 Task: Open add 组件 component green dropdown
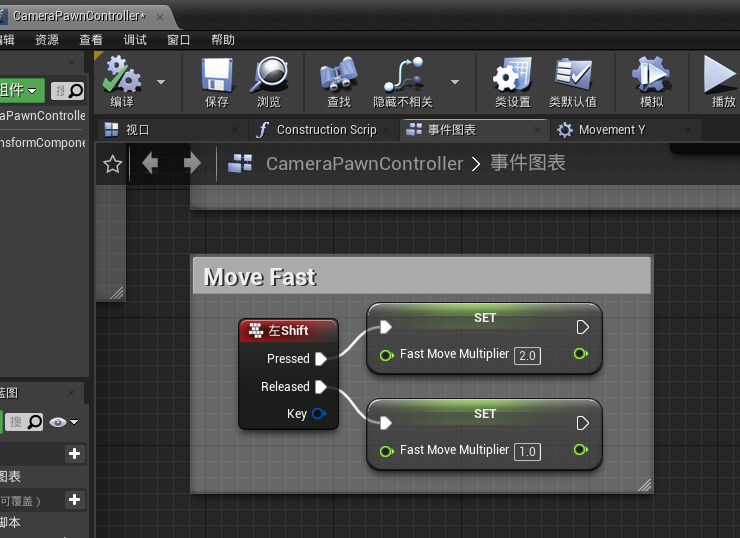[22, 90]
